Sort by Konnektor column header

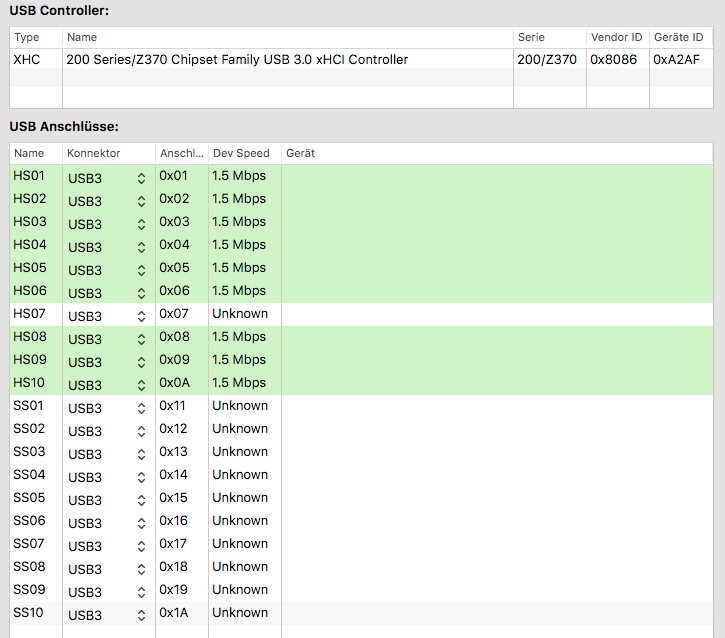109,153
